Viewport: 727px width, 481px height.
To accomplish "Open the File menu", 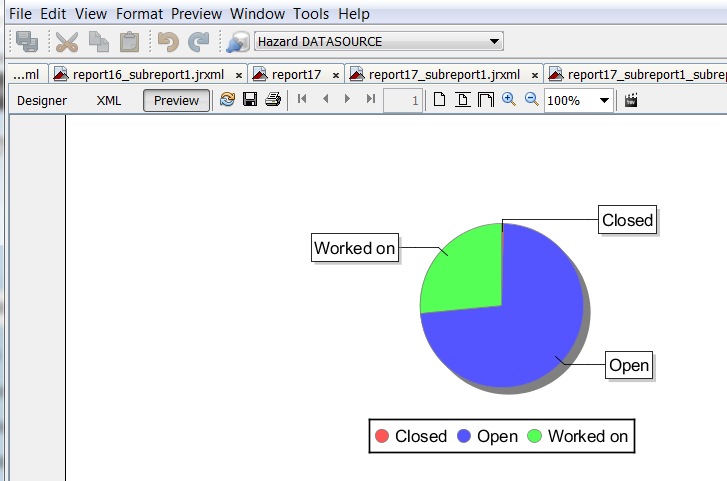I will (x=20, y=14).
